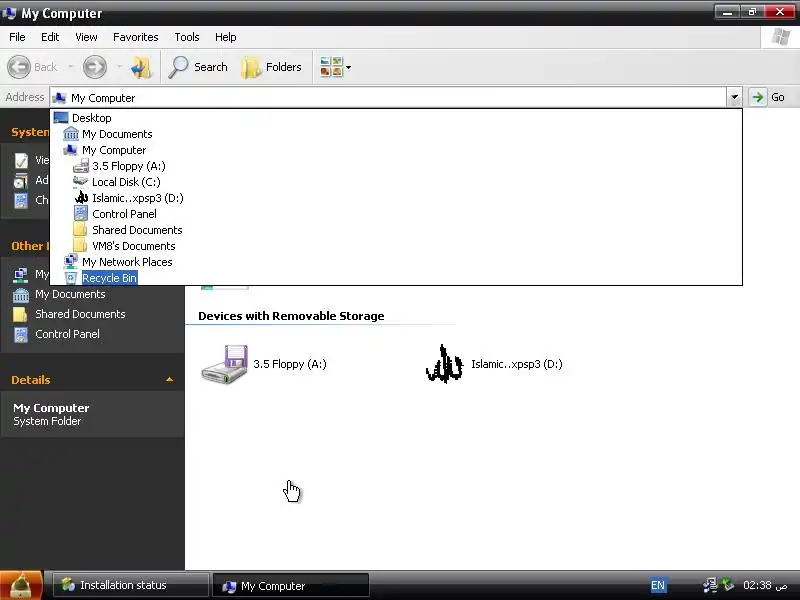Click My Network Places icon in dropdown
The image size is (800, 600).
[70, 262]
